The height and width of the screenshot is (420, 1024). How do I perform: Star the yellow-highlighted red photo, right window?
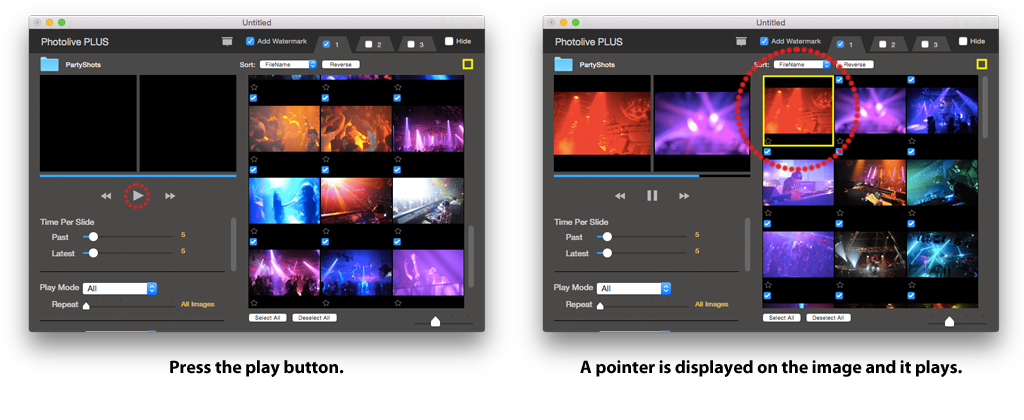[768, 140]
